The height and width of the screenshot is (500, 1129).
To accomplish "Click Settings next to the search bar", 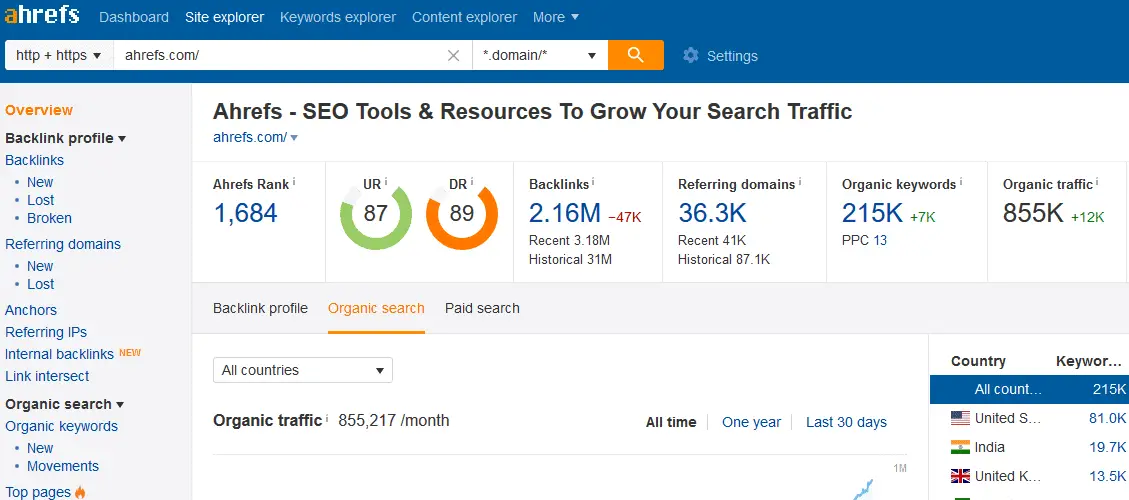I will (732, 55).
